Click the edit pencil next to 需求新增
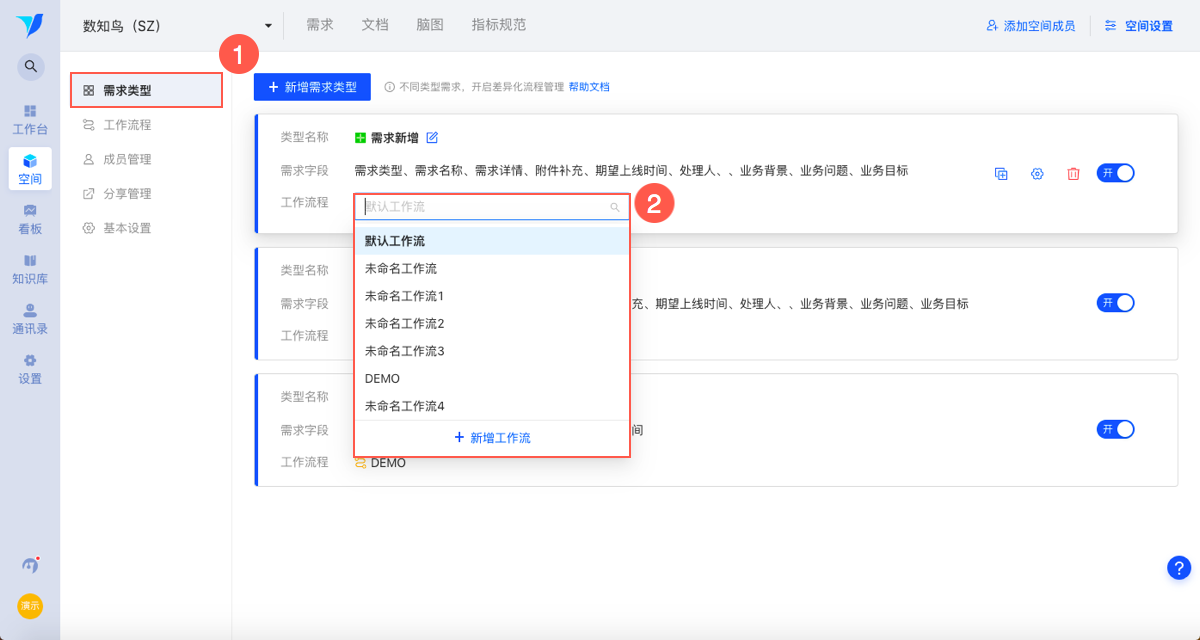This screenshot has width=1200, height=640. 432,138
